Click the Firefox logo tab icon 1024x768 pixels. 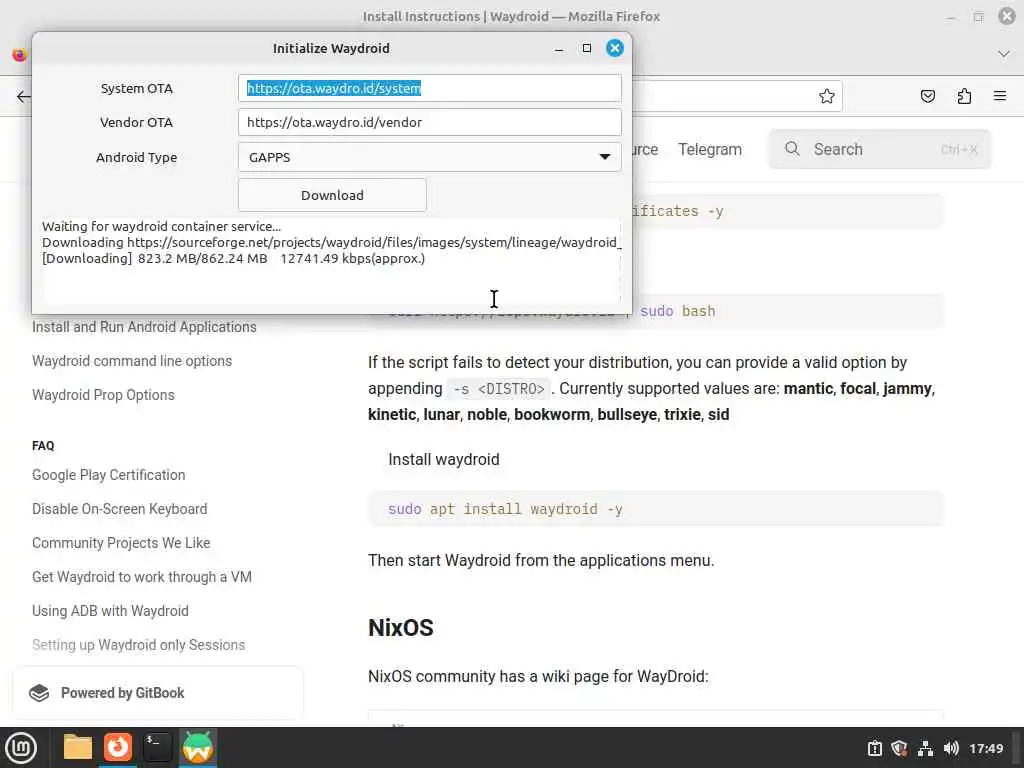pos(20,55)
